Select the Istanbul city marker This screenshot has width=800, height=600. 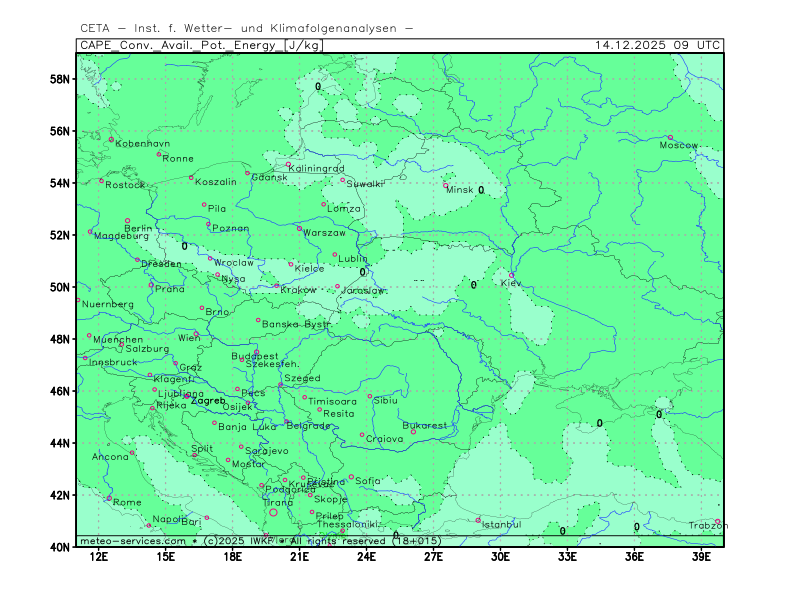(478, 519)
